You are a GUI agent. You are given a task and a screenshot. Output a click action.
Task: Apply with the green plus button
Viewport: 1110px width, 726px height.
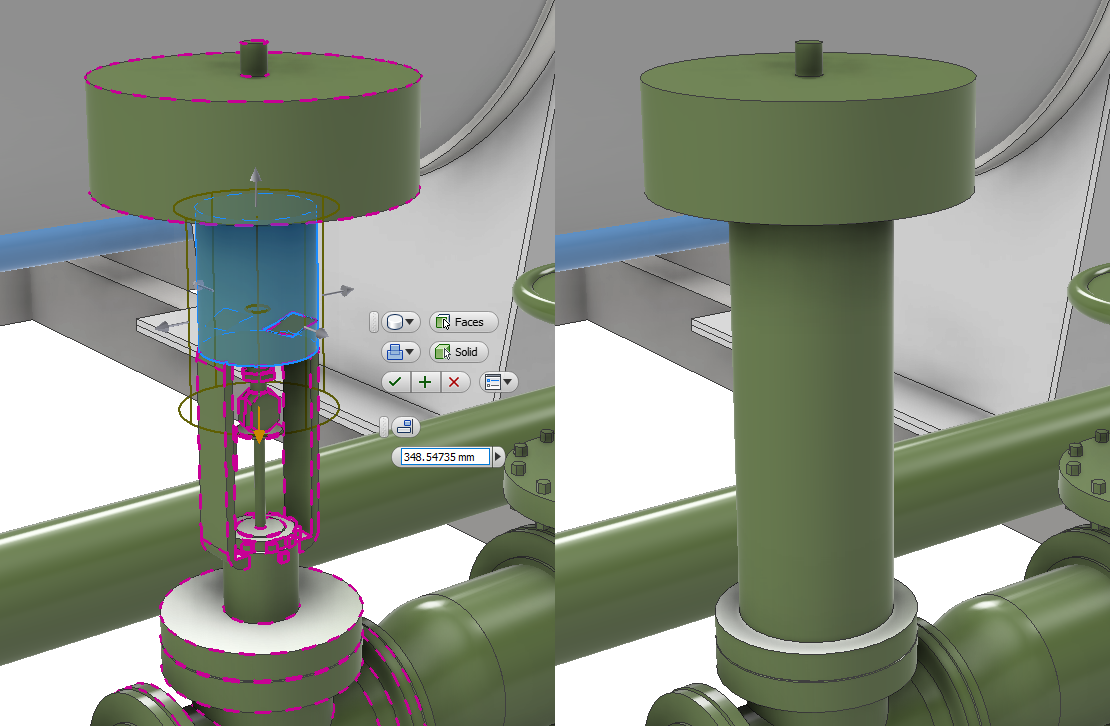(x=425, y=382)
